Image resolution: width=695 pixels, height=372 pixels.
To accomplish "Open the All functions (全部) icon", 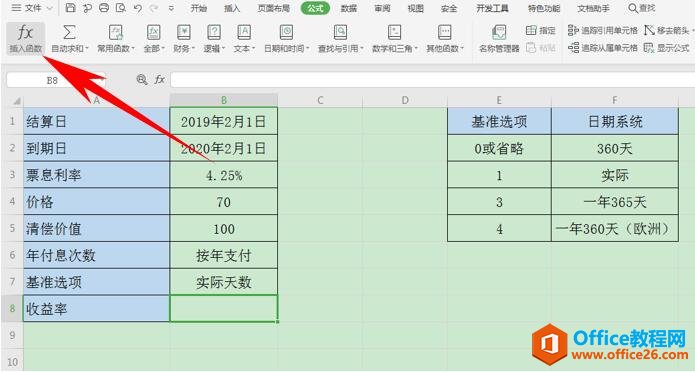I will [x=153, y=32].
